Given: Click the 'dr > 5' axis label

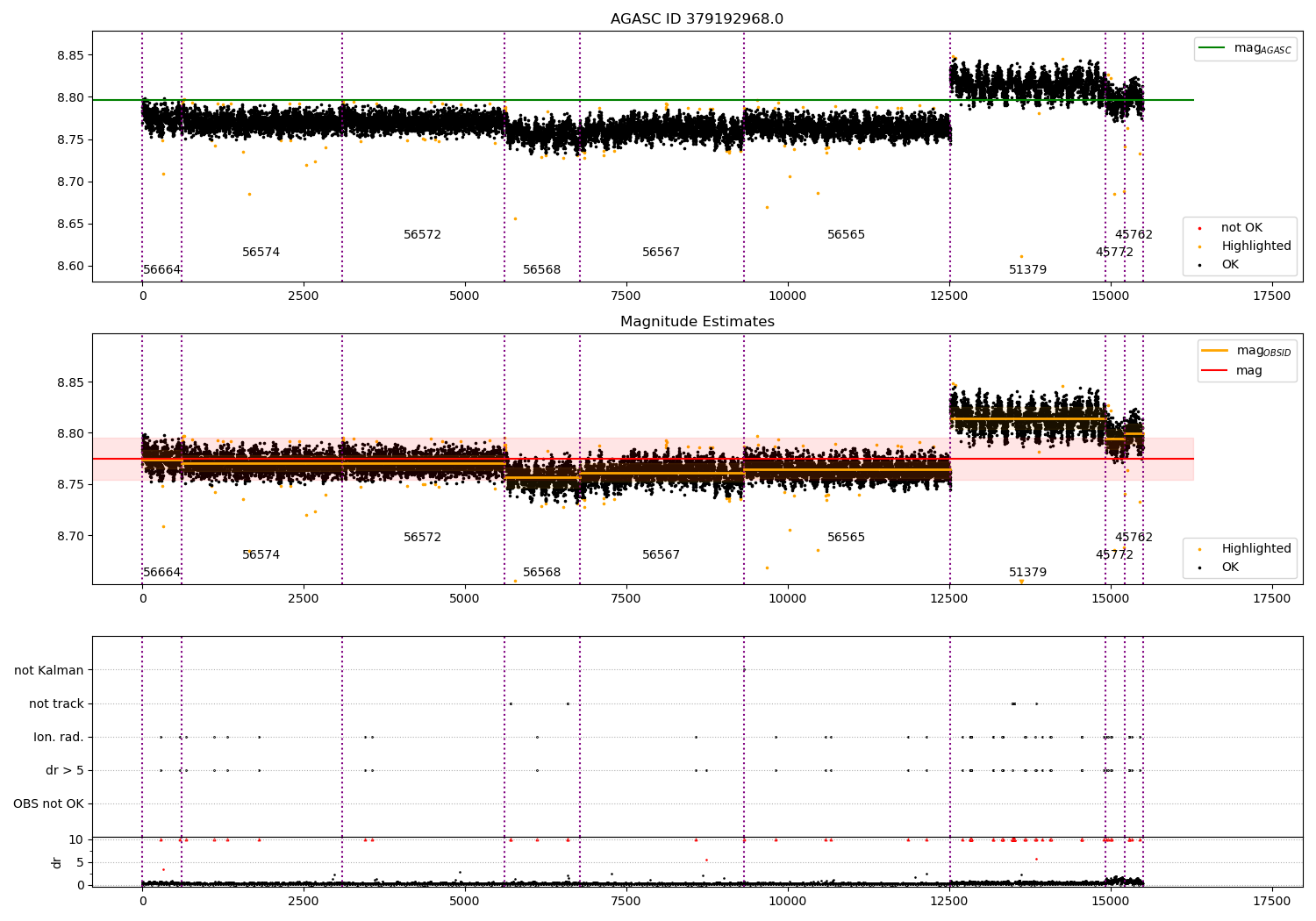Looking at the screenshot, I should pyautogui.click(x=65, y=771).
